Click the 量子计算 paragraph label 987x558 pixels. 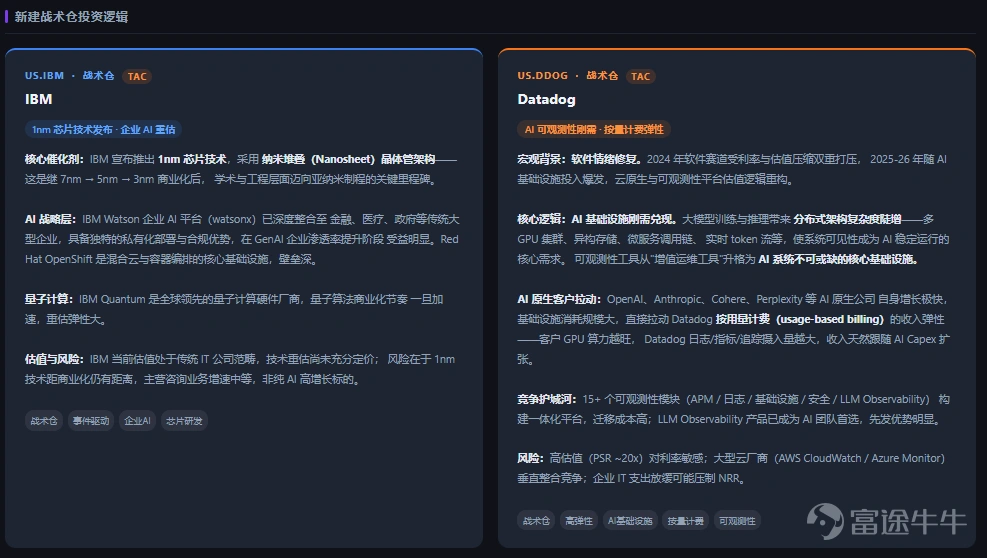[49, 299]
